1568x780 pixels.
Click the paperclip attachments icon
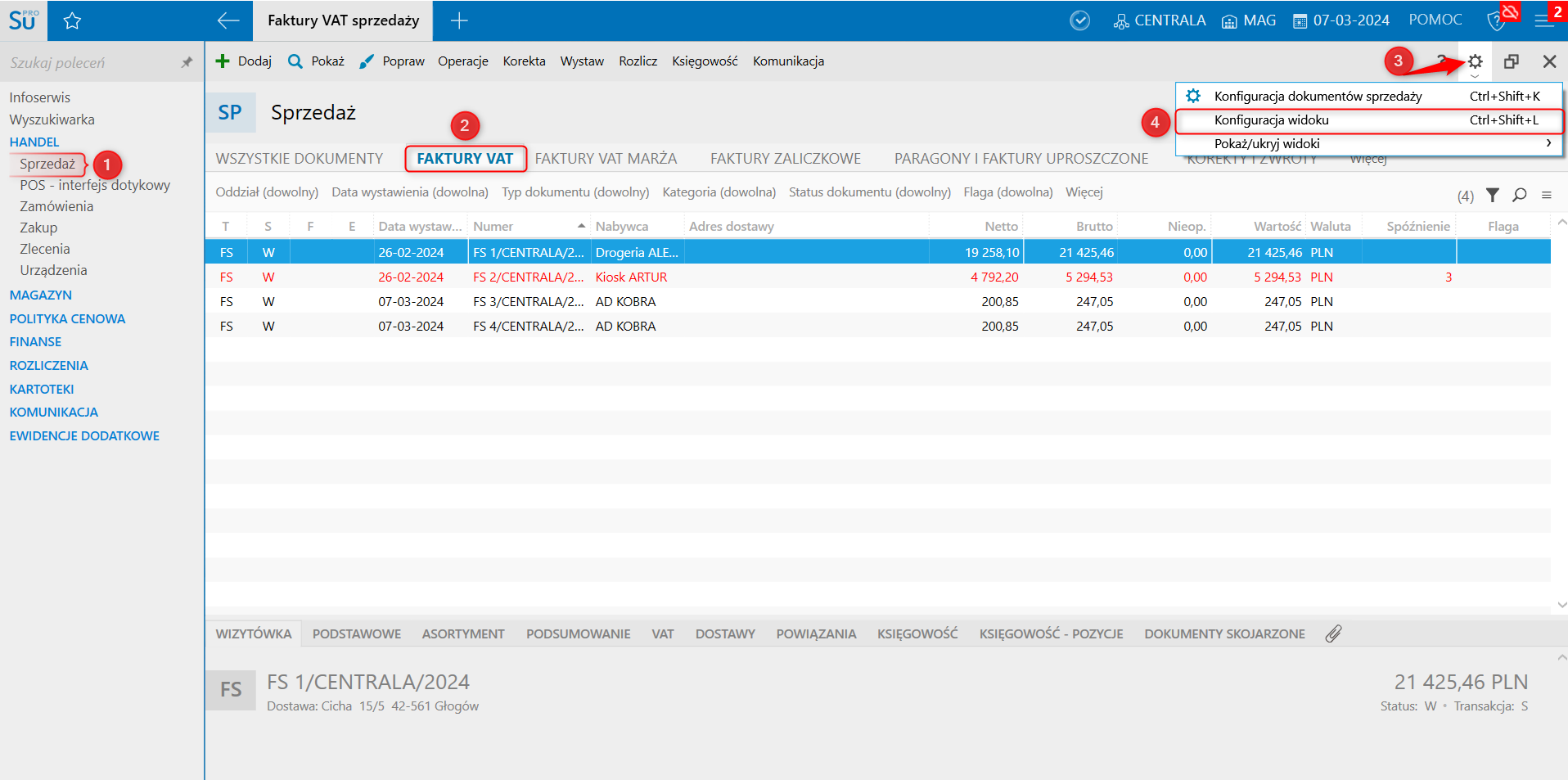tap(1334, 633)
